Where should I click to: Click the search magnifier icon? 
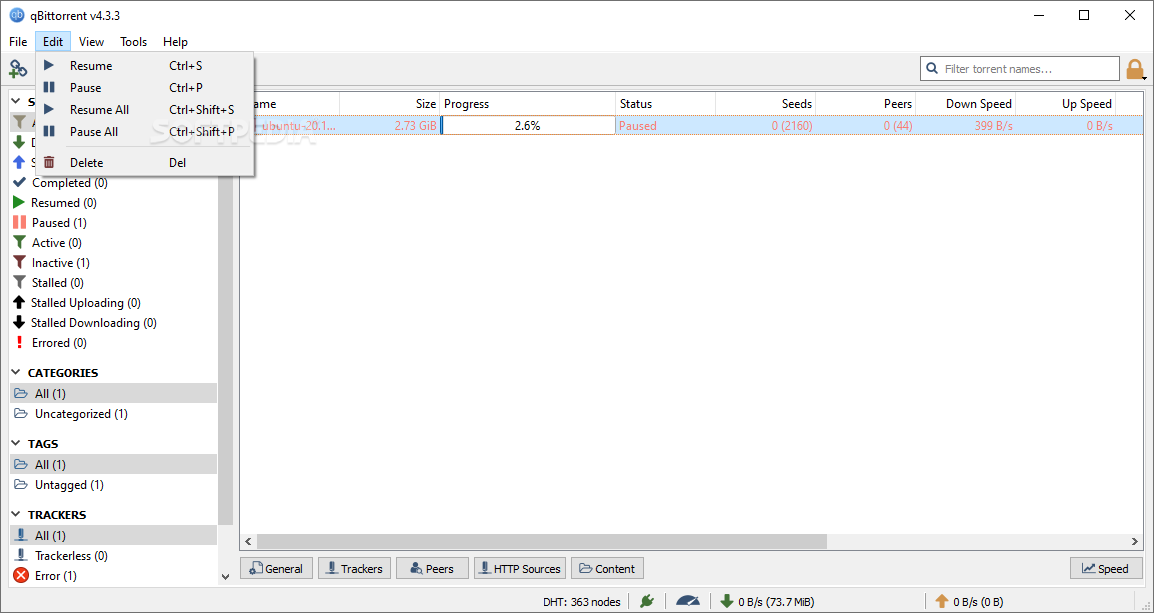932,68
